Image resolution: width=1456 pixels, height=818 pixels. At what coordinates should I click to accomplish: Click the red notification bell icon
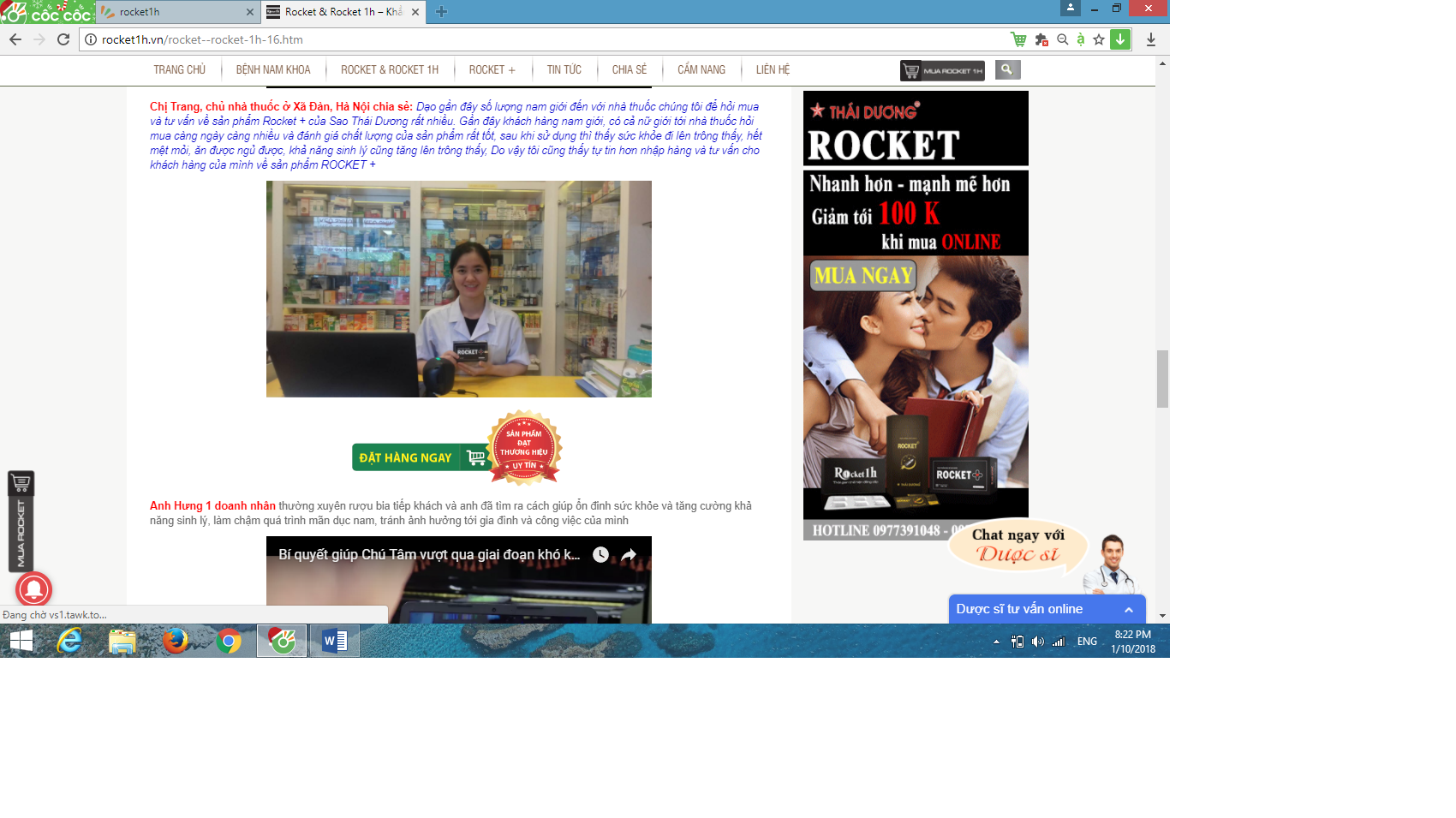(34, 589)
